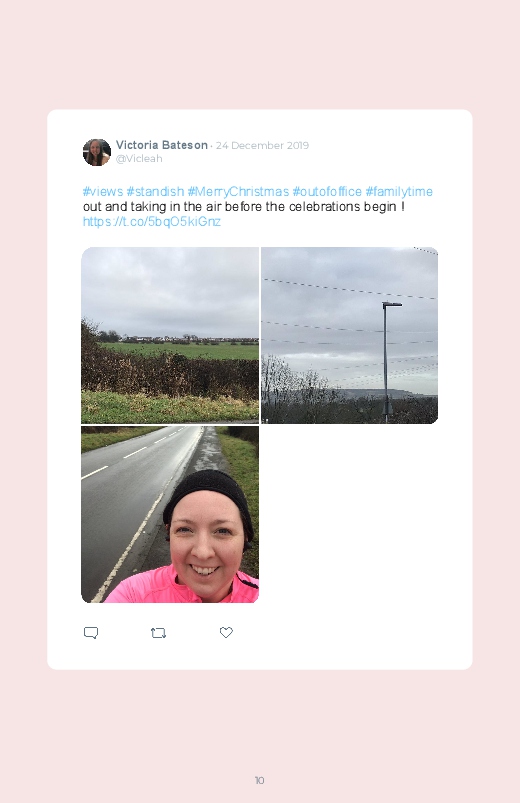Image resolution: width=520 pixels, height=803 pixels.
Task: Open the 24 December 2019 timestamp
Action: click(x=262, y=145)
